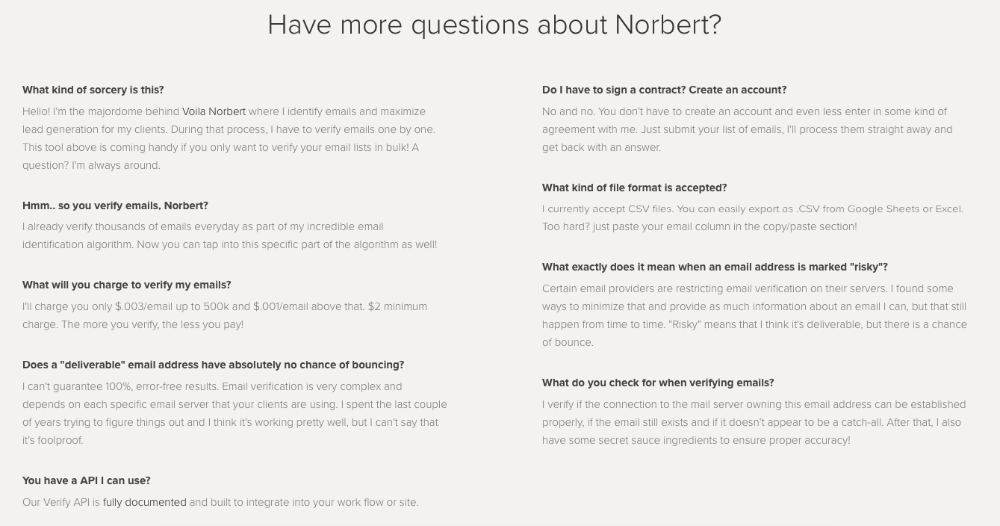Select the 'You have a API I can use?' heading
Image resolution: width=1000 pixels, height=526 pixels.
(87, 481)
